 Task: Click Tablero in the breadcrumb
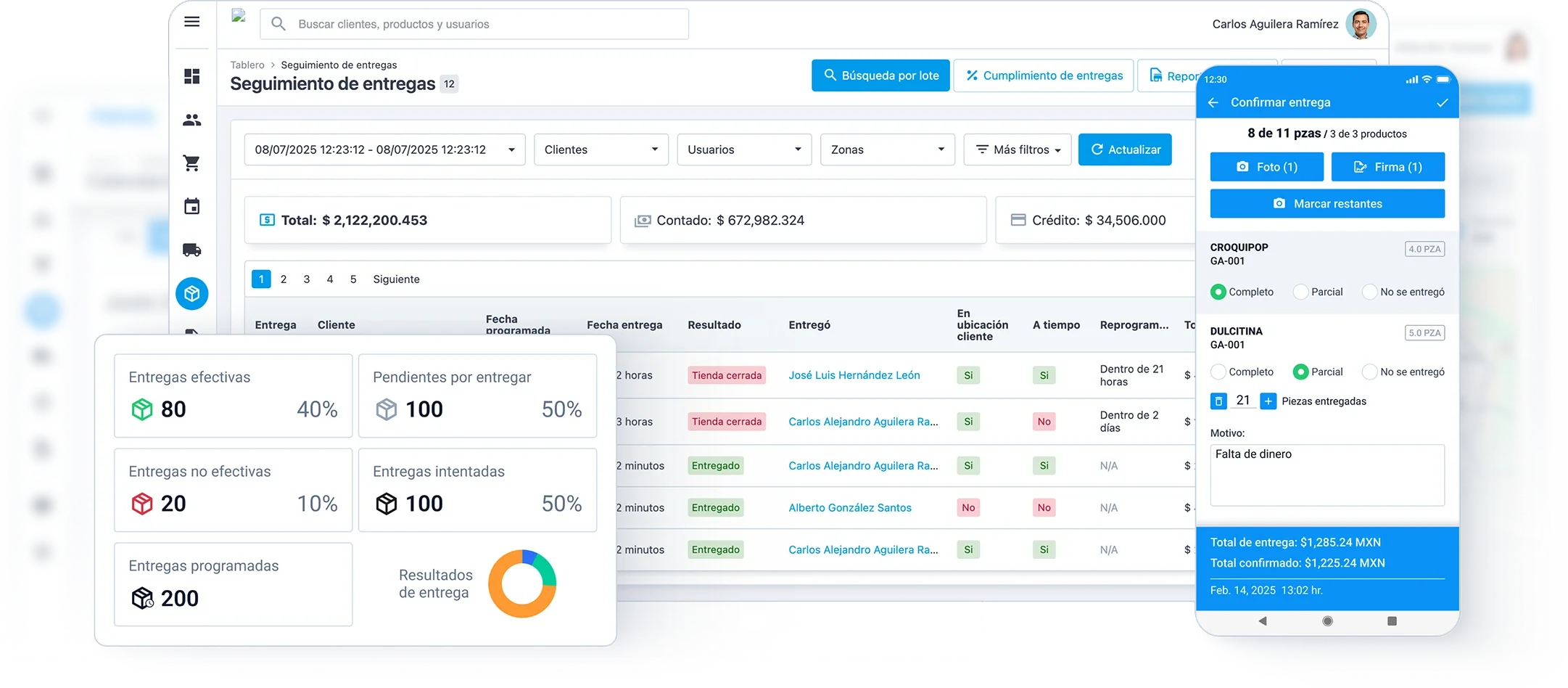[247, 65]
